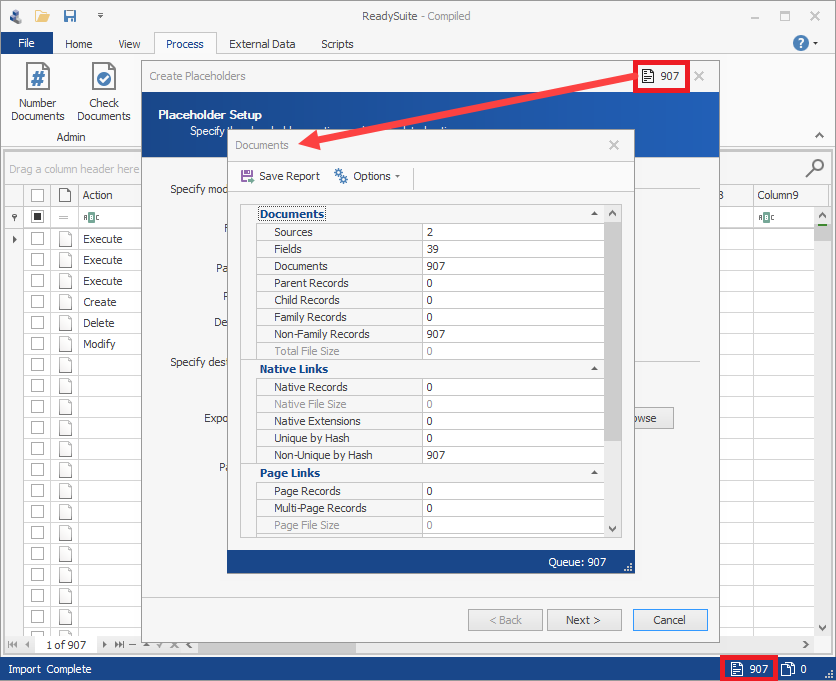Click the Save icon in quick access toolbar
Viewport: 836px width, 681px height.
point(68,15)
